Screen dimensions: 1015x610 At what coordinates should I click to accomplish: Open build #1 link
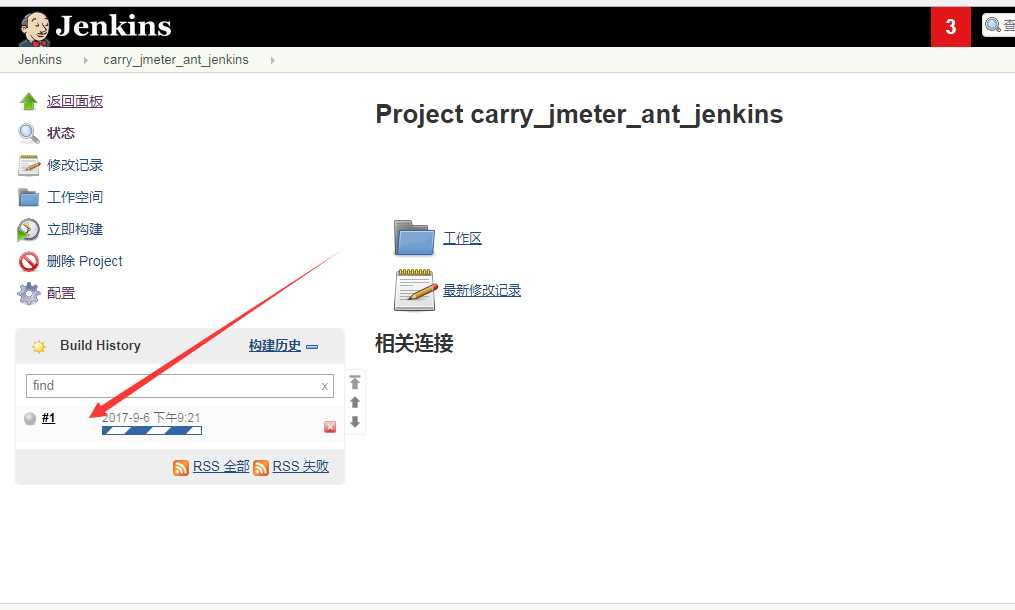49,418
